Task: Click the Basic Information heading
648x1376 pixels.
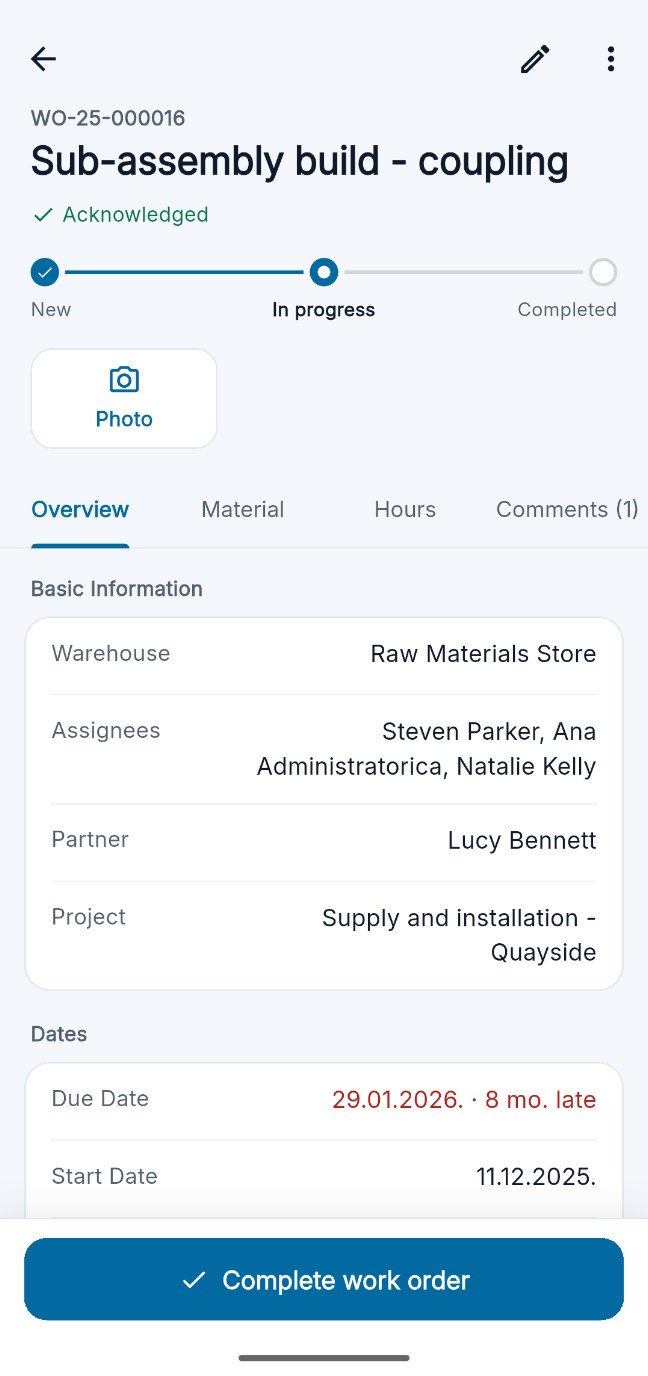Action: coord(117,589)
